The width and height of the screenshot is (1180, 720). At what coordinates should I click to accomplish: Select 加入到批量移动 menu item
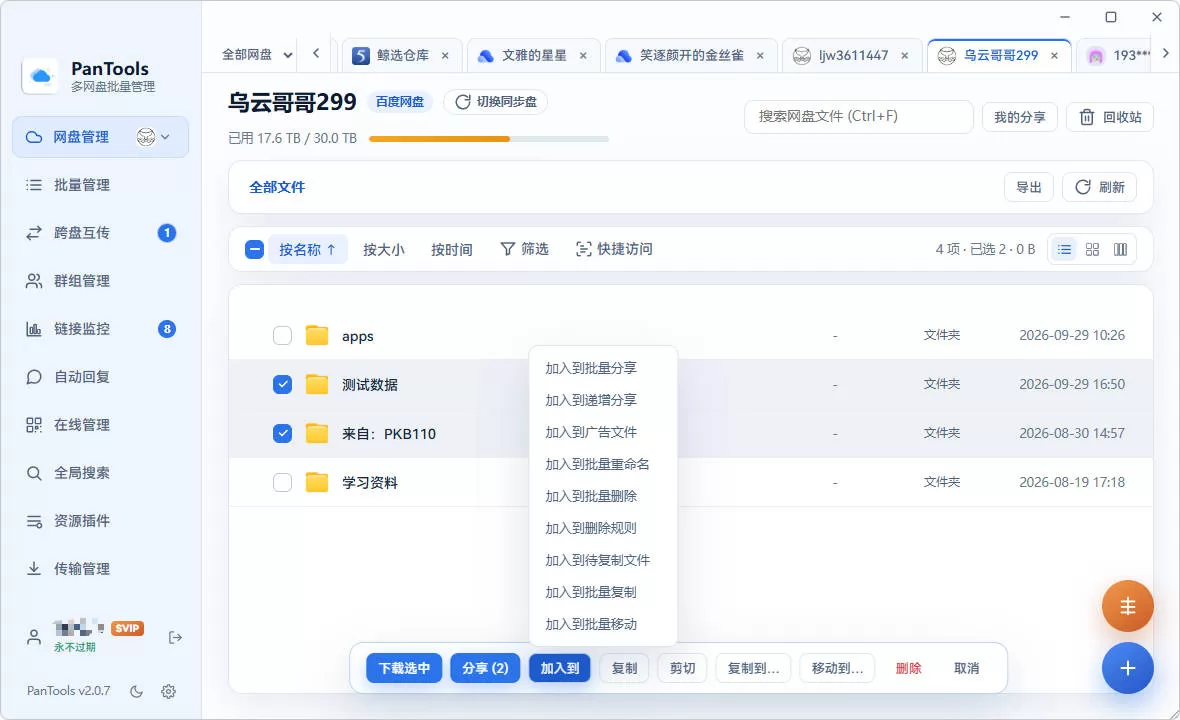tap(604, 624)
